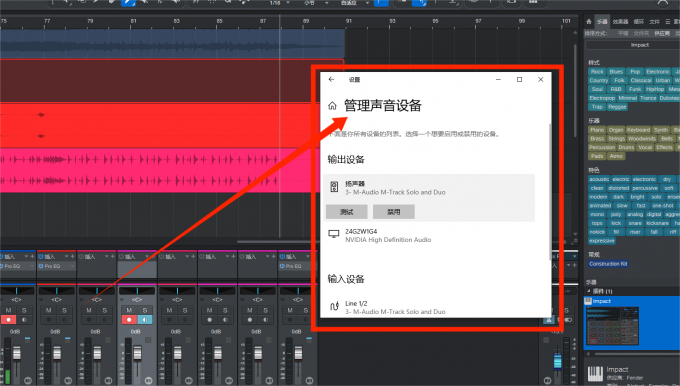Switch to the 文件 browser tab
The width and height of the screenshot is (680, 386).
(654, 21)
